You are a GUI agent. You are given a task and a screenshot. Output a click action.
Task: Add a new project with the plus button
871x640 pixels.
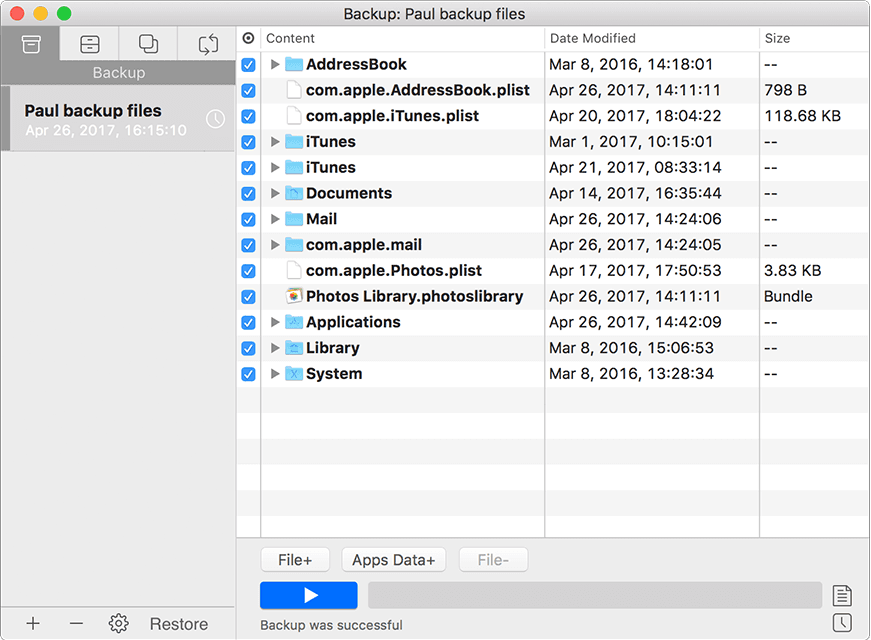pos(33,623)
